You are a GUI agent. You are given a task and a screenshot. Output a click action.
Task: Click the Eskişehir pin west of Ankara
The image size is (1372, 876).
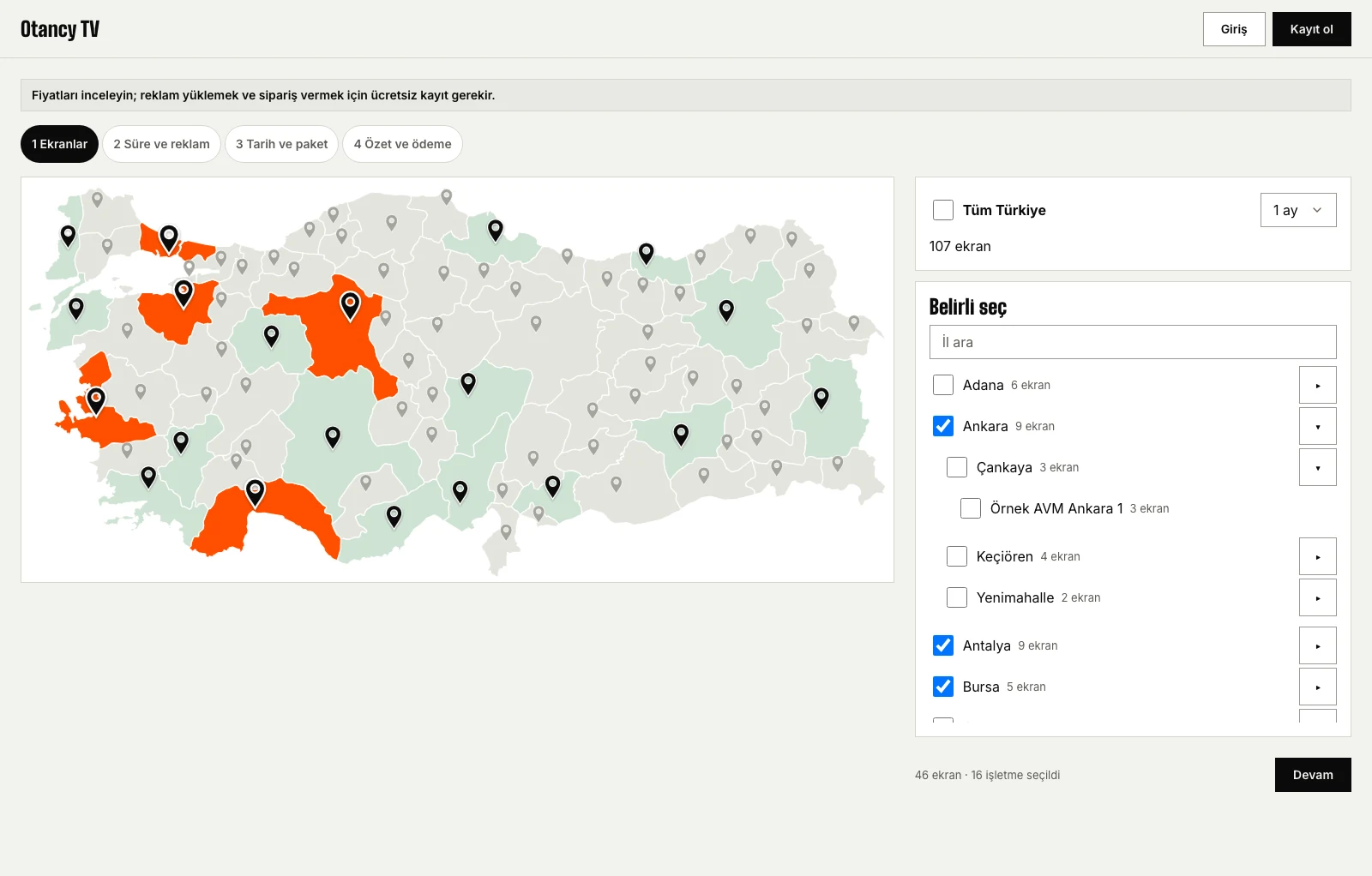(x=271, y=336)
